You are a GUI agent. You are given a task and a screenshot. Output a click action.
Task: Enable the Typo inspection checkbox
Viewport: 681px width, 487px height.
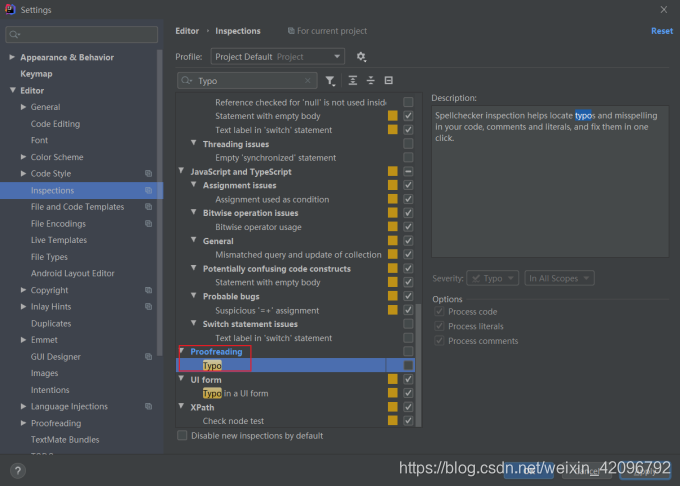point(408,365)
